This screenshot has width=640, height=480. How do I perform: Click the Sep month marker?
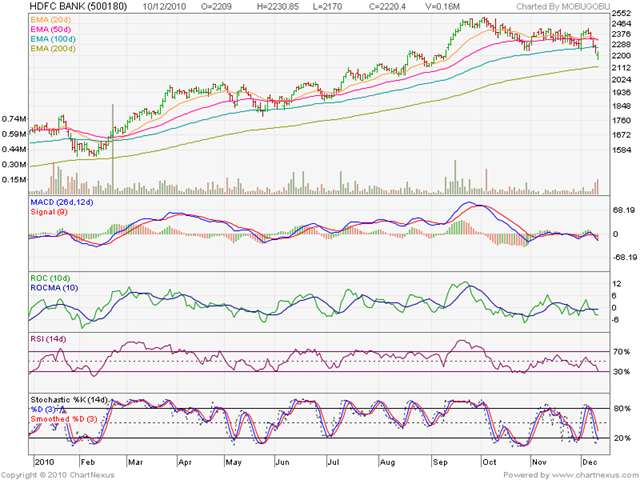(x=440, y=462)
